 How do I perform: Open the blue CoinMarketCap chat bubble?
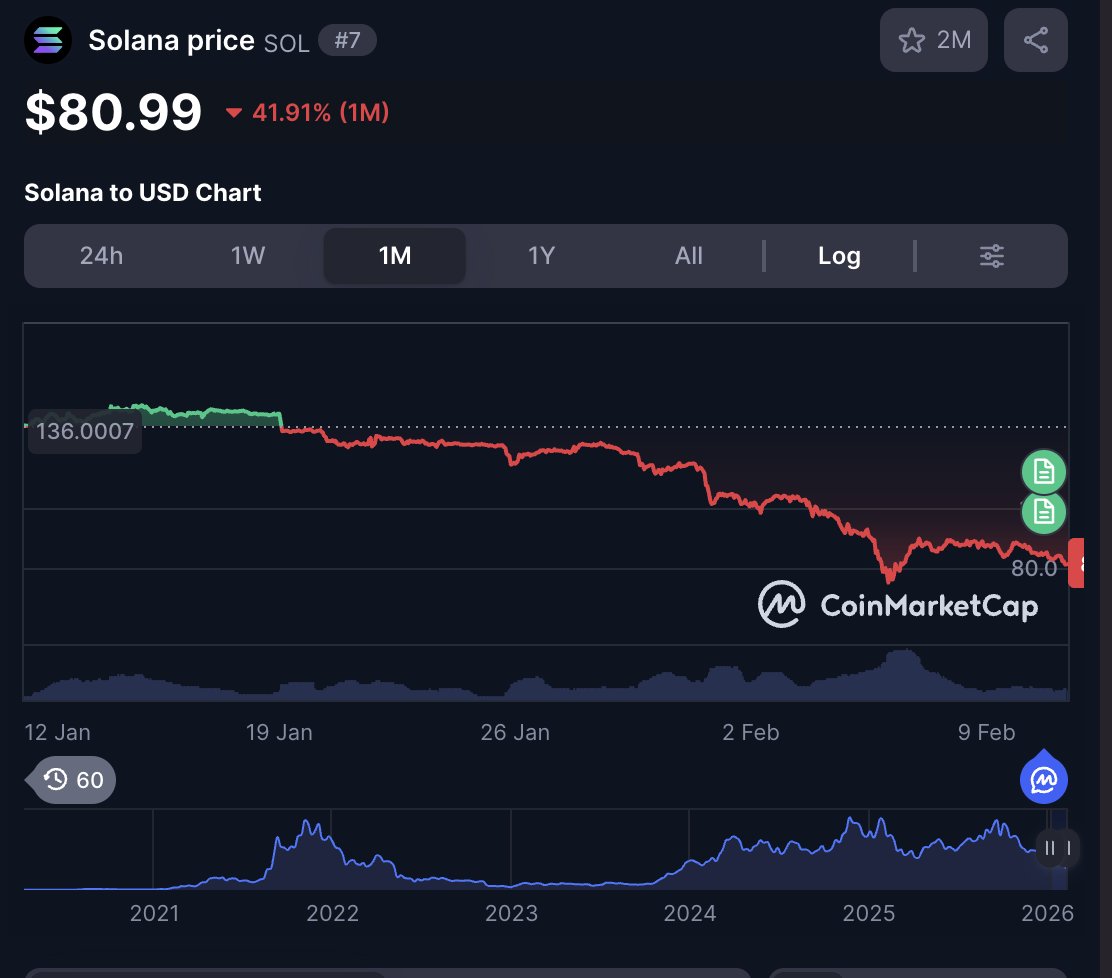point(1043,778)
